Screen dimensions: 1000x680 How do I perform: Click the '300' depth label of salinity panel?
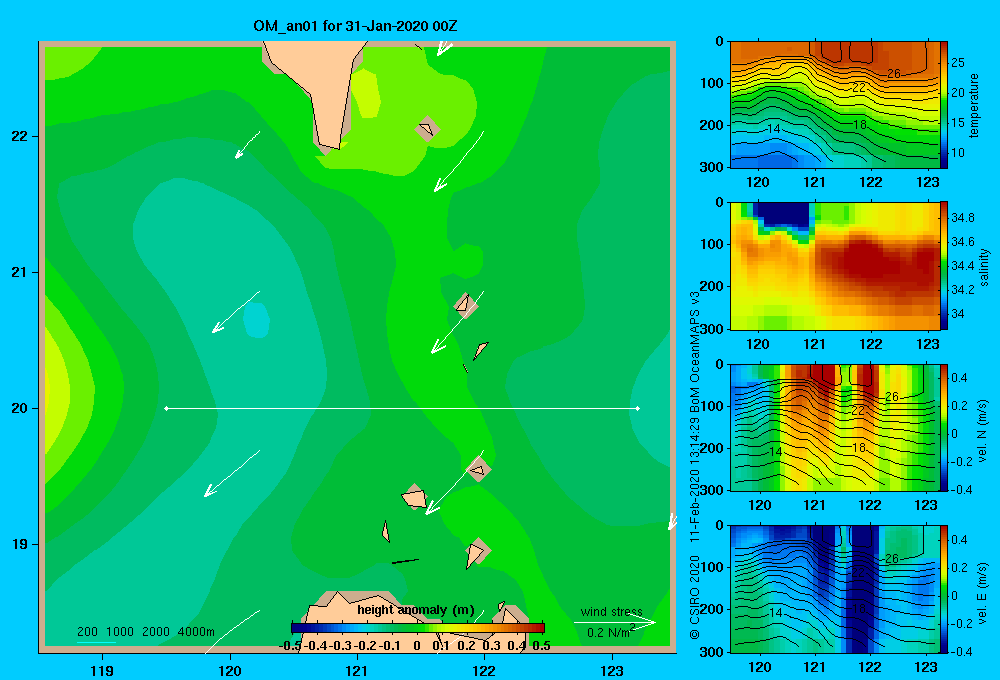tap(712, 329)
